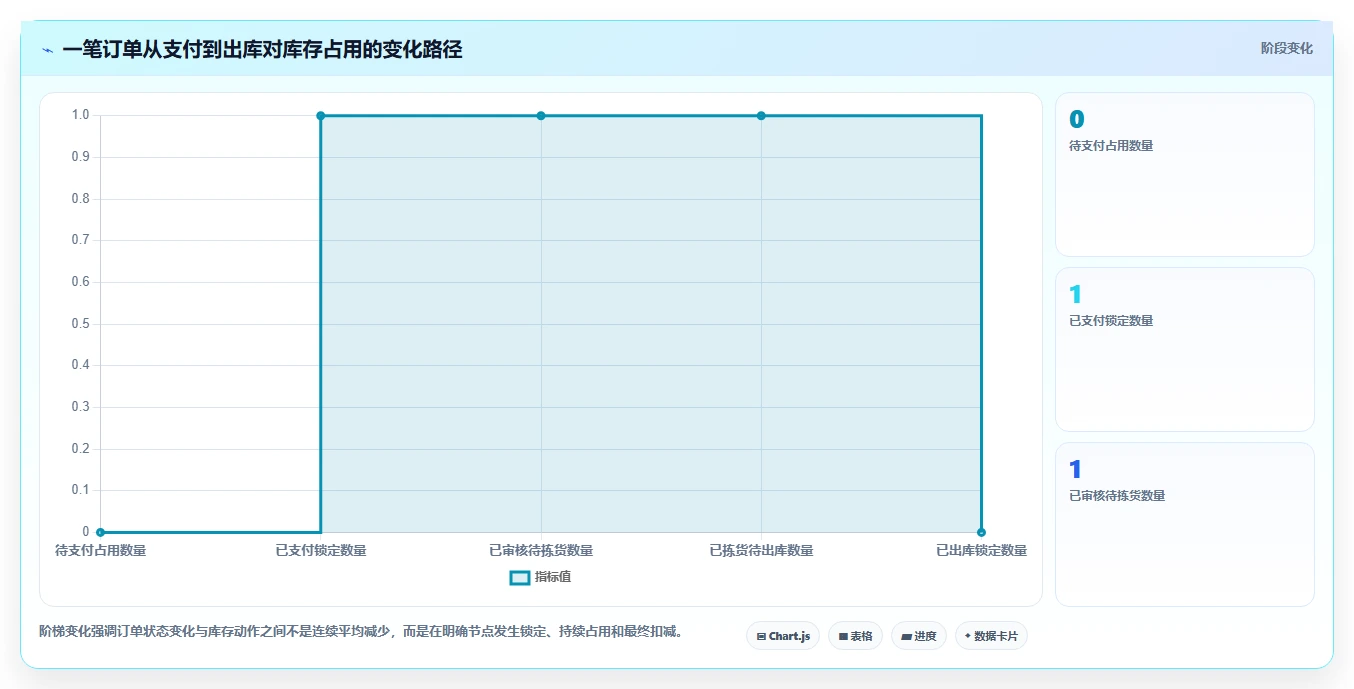Click the data point at 已支付锁定数量
Image resolution: width=1354 pixels, height=689 pixels.
coord(321,116)
